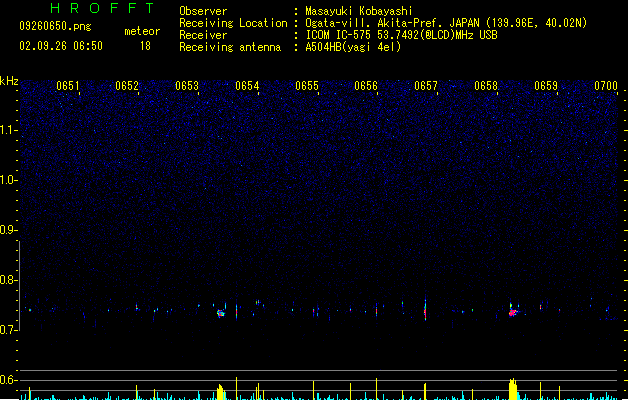Click the 0659 time marker

(546, 86)
